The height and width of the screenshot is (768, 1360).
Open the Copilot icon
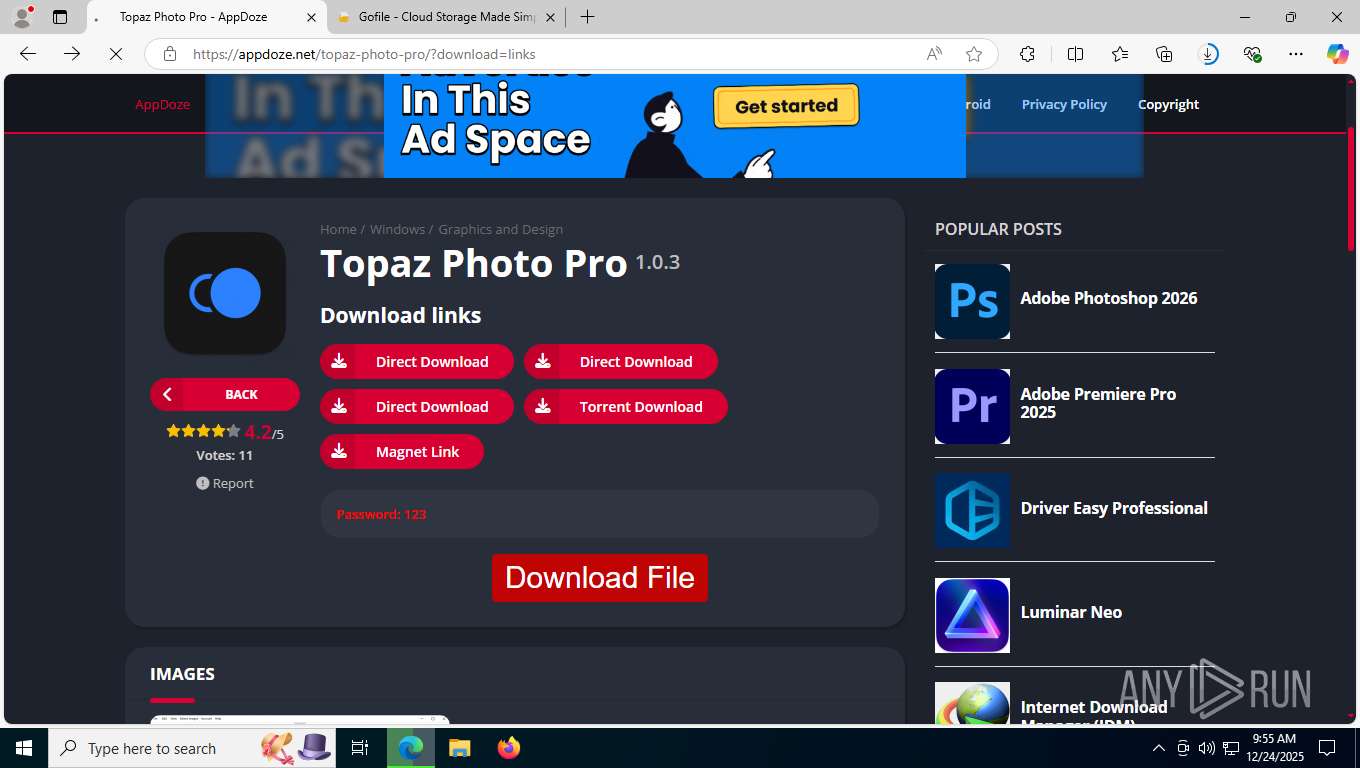[x=1337, y=54]
